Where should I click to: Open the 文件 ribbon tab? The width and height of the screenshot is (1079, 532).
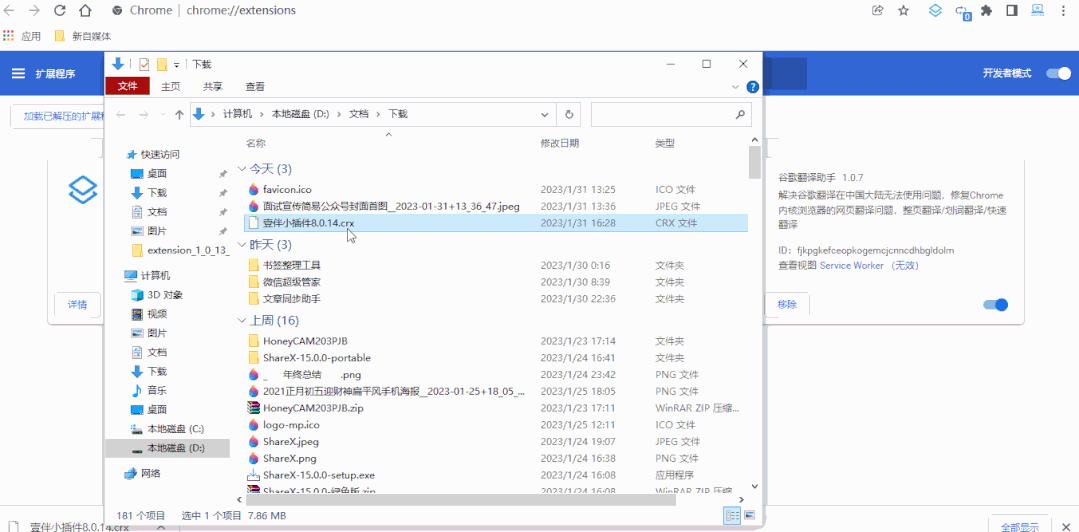127,86
